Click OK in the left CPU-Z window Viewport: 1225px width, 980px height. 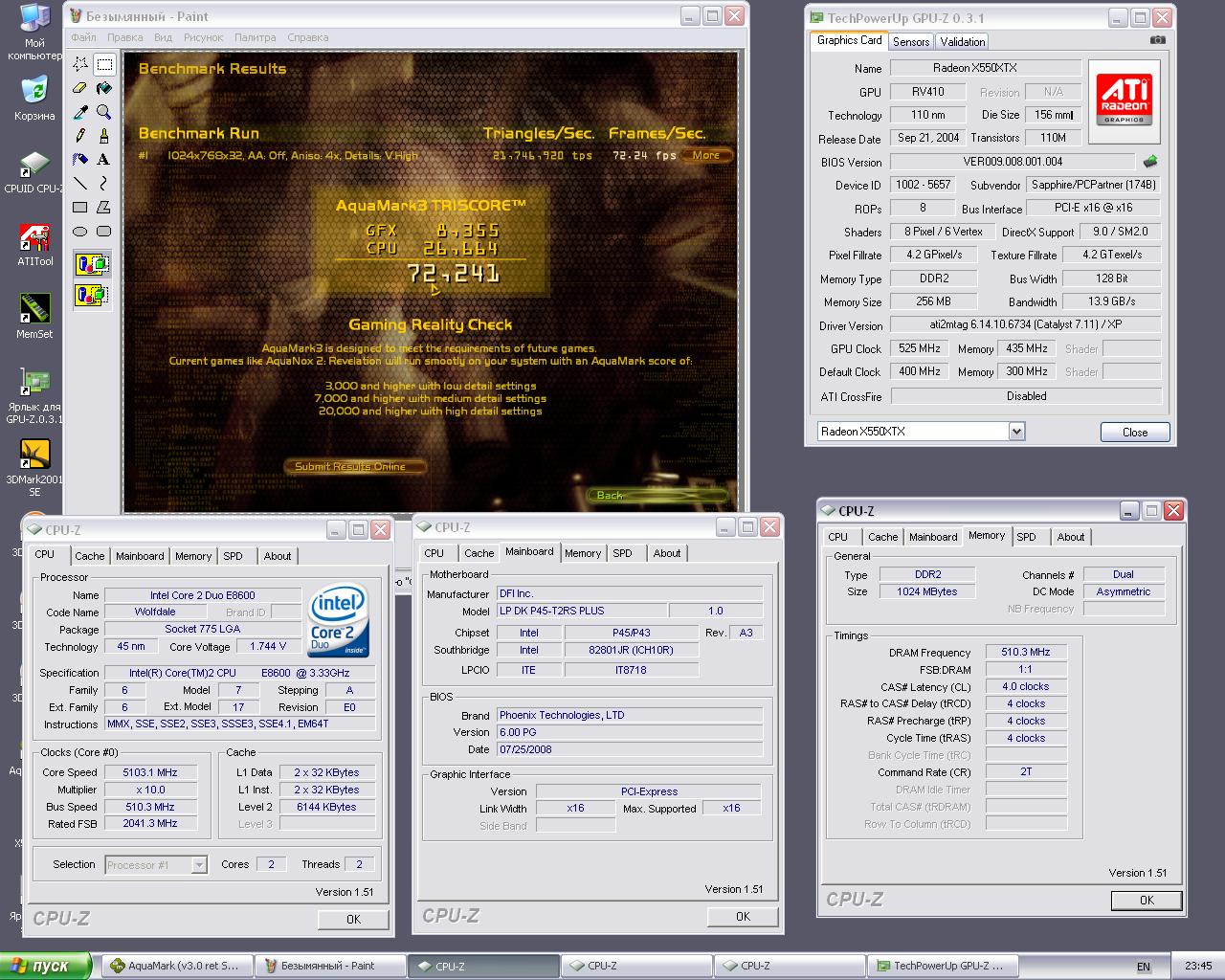(x=353, y=919)
